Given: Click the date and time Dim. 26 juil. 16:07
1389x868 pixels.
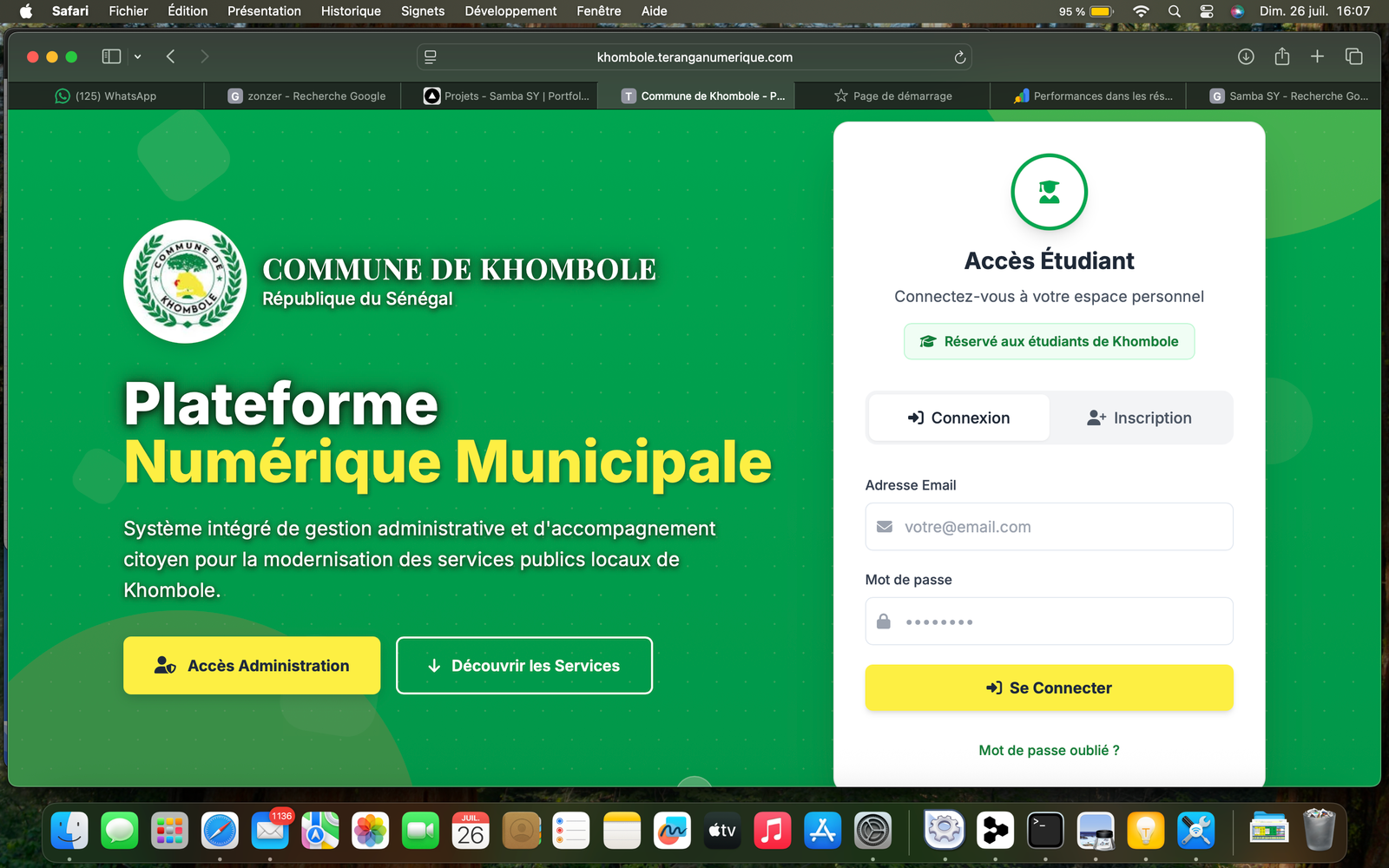Looking at the screenshot, I should pyautogui.click(x=1314, y=11).
